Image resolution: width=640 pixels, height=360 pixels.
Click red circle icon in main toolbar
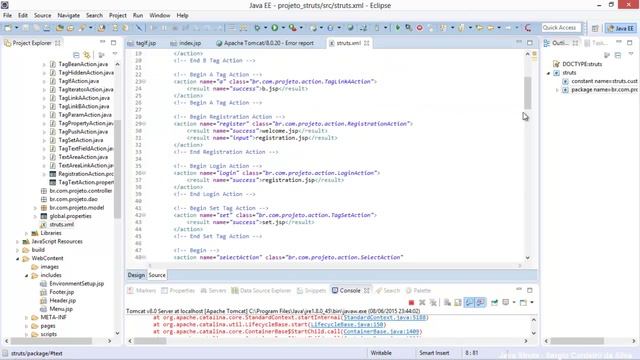coord(419,28)
